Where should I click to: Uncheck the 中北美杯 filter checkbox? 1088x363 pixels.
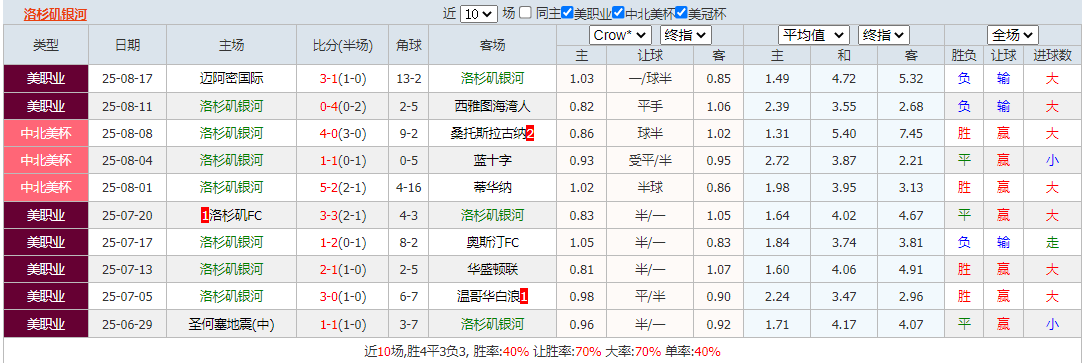(618, 13)
